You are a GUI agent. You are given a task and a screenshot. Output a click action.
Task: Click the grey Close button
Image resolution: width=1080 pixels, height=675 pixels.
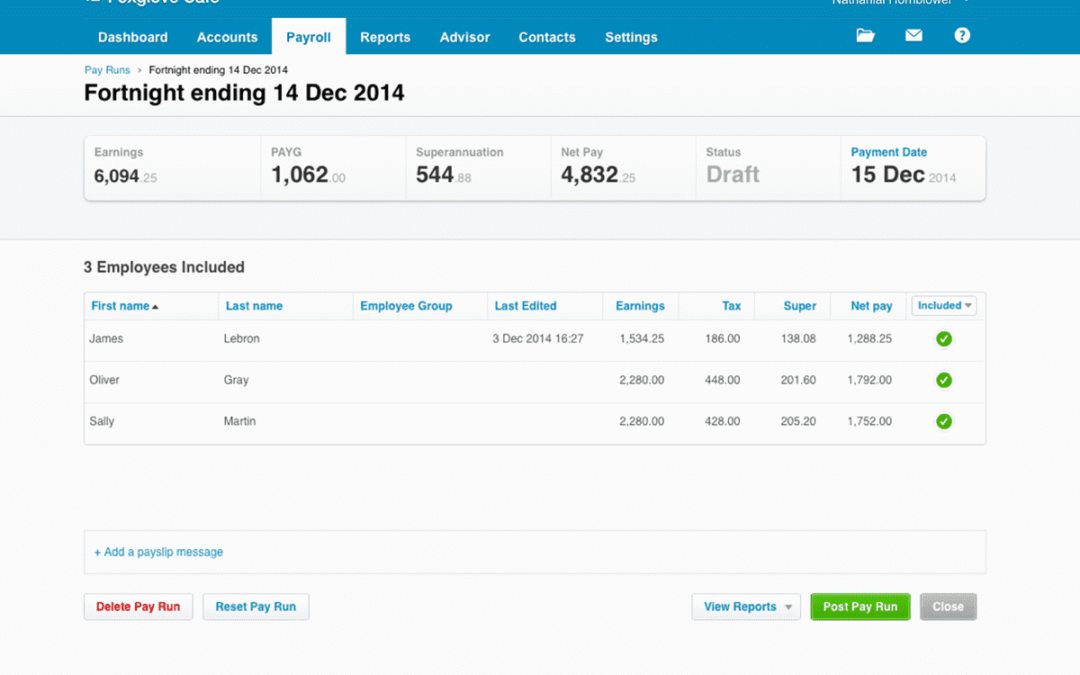(947, 607)
